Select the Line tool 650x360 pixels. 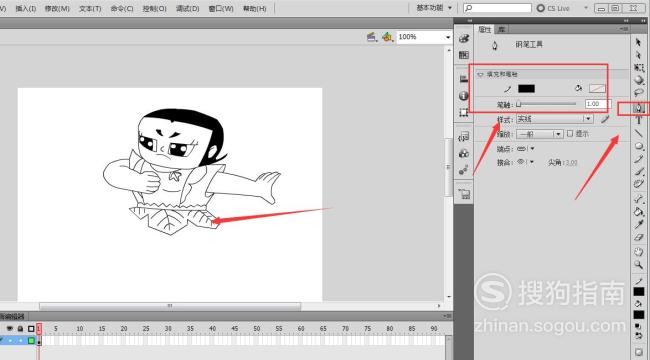(638, 133)
